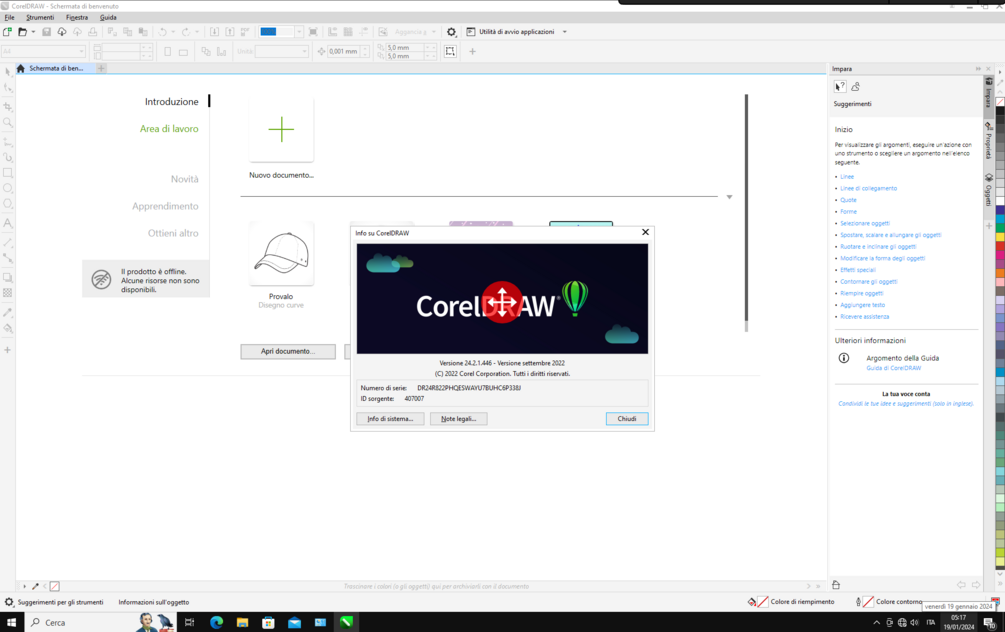Screen dimensions: 1005x632
Task: Select Area di lavoro in welcome sidebar
Action: point(169,129)
